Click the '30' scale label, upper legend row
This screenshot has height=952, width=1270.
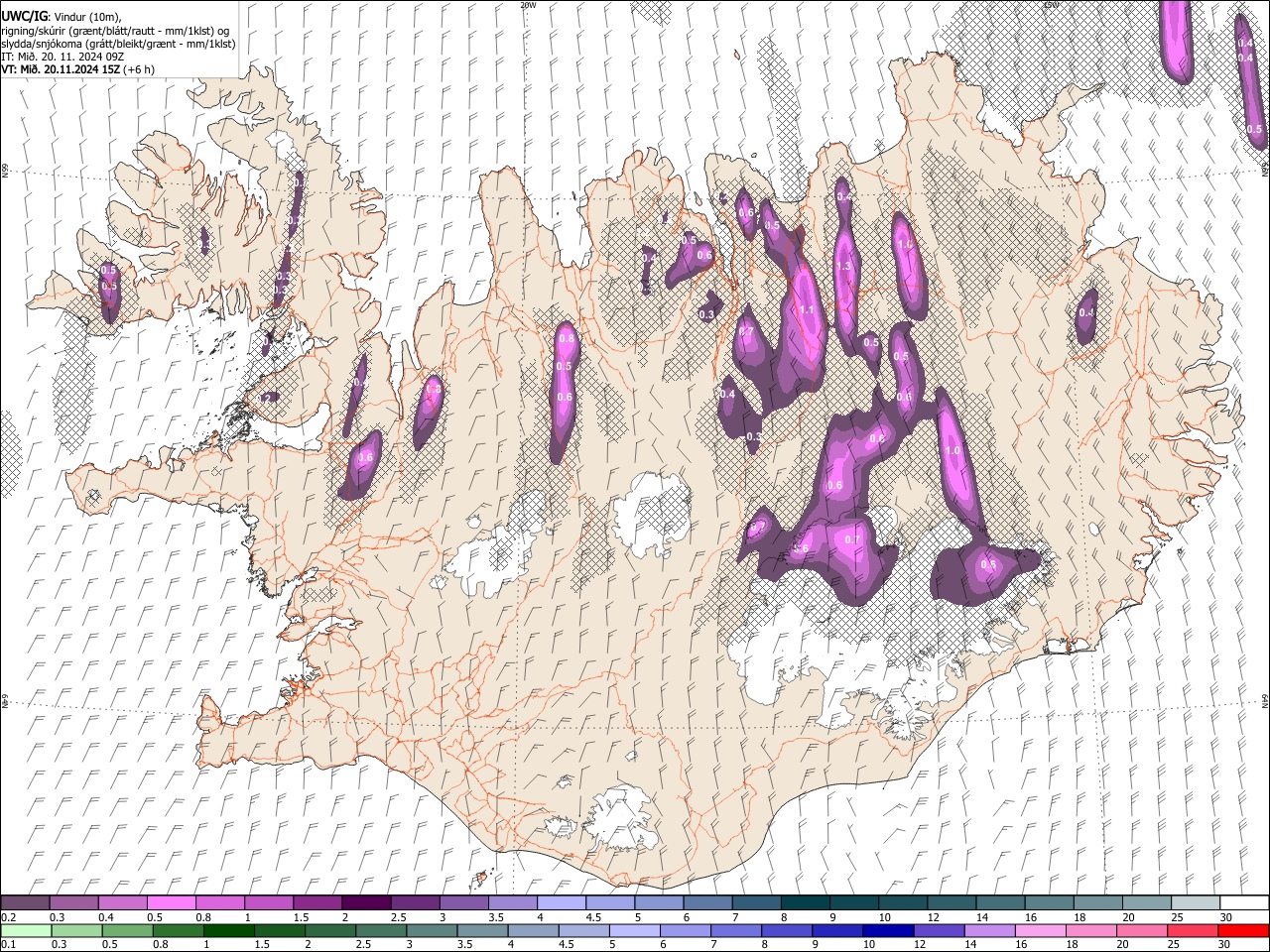pyautogui.click(x=1226, y=917)
